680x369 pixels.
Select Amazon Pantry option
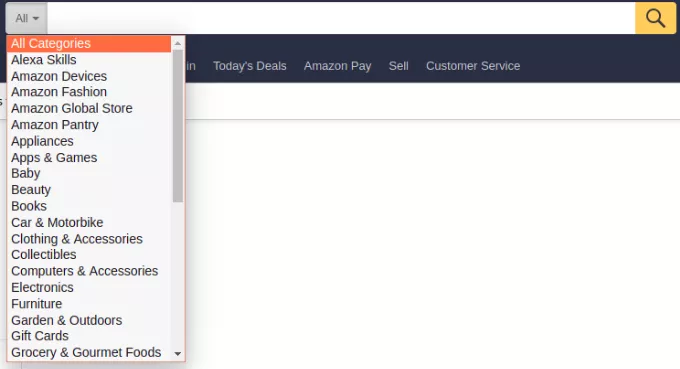(x=89, y=125)
